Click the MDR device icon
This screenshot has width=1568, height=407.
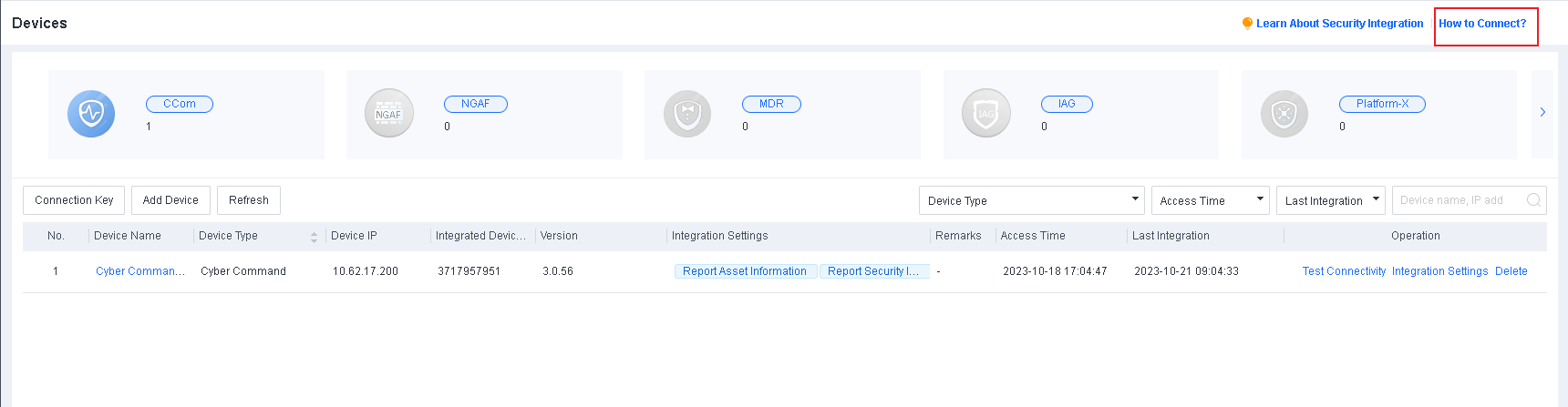pyautogui.click(x=687, y=114)
